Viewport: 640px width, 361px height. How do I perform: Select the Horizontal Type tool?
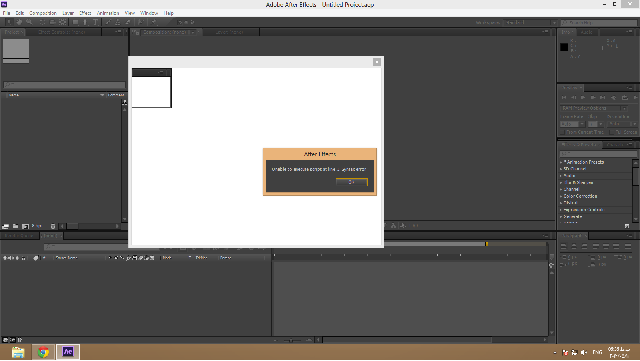96,22
